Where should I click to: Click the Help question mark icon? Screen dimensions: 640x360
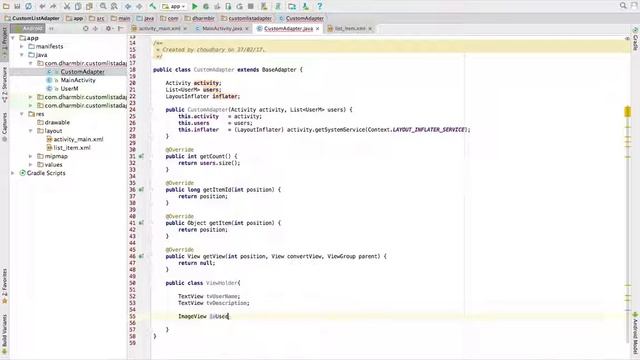[320, 6]
